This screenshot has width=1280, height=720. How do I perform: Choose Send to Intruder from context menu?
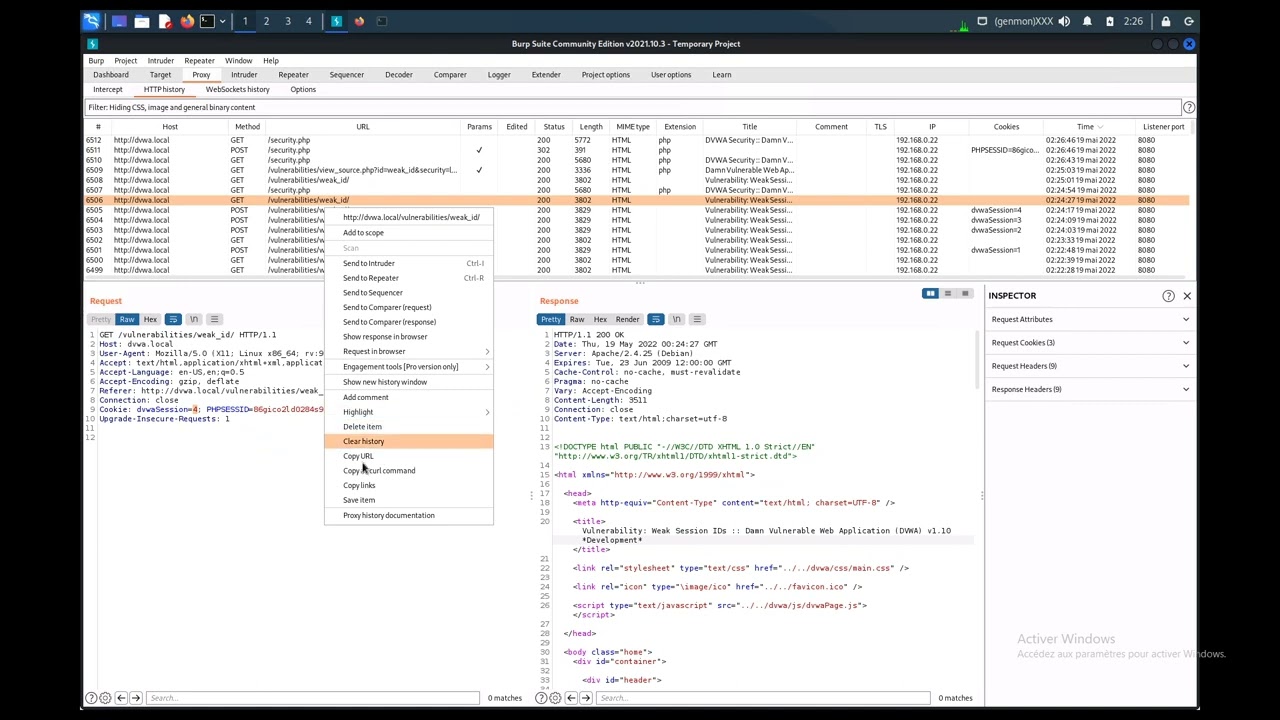(x=409, y=263)
